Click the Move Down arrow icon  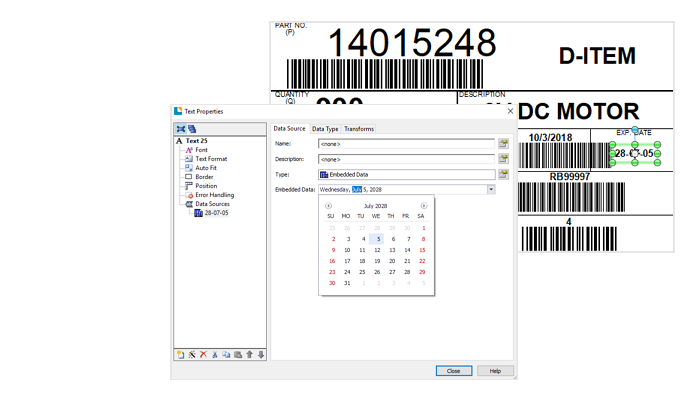(x=261, y=354)
